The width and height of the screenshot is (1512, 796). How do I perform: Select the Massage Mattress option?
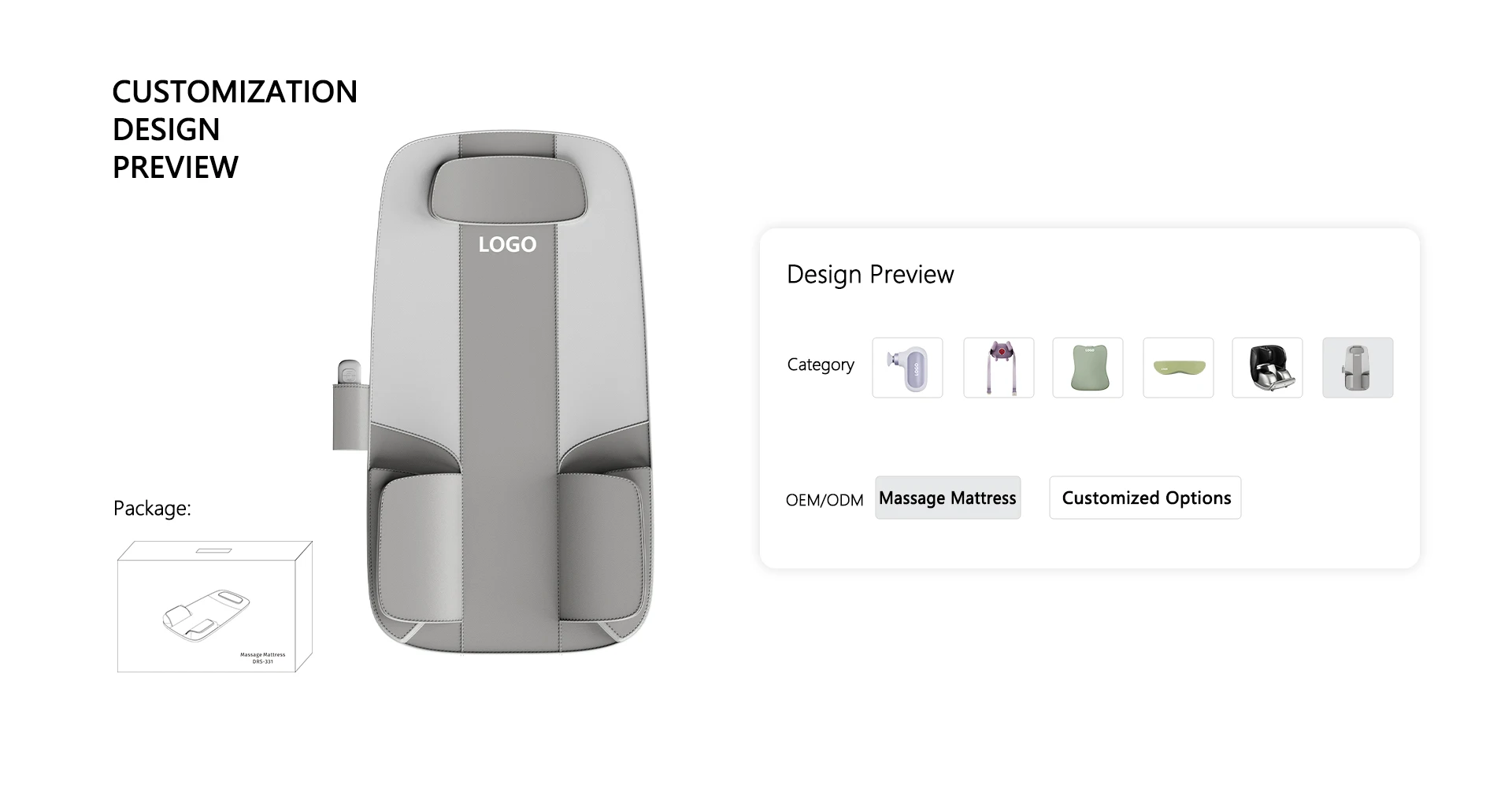[x=947, y=498]
